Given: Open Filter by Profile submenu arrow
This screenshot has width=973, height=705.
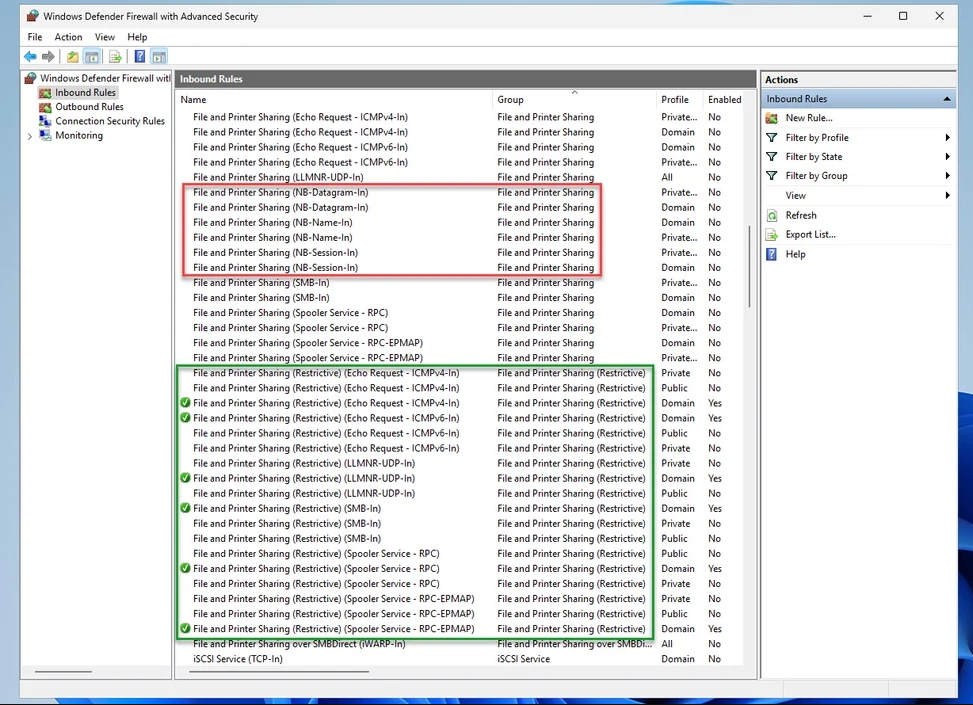Looking at the screenshot, I should click(947, 138).
